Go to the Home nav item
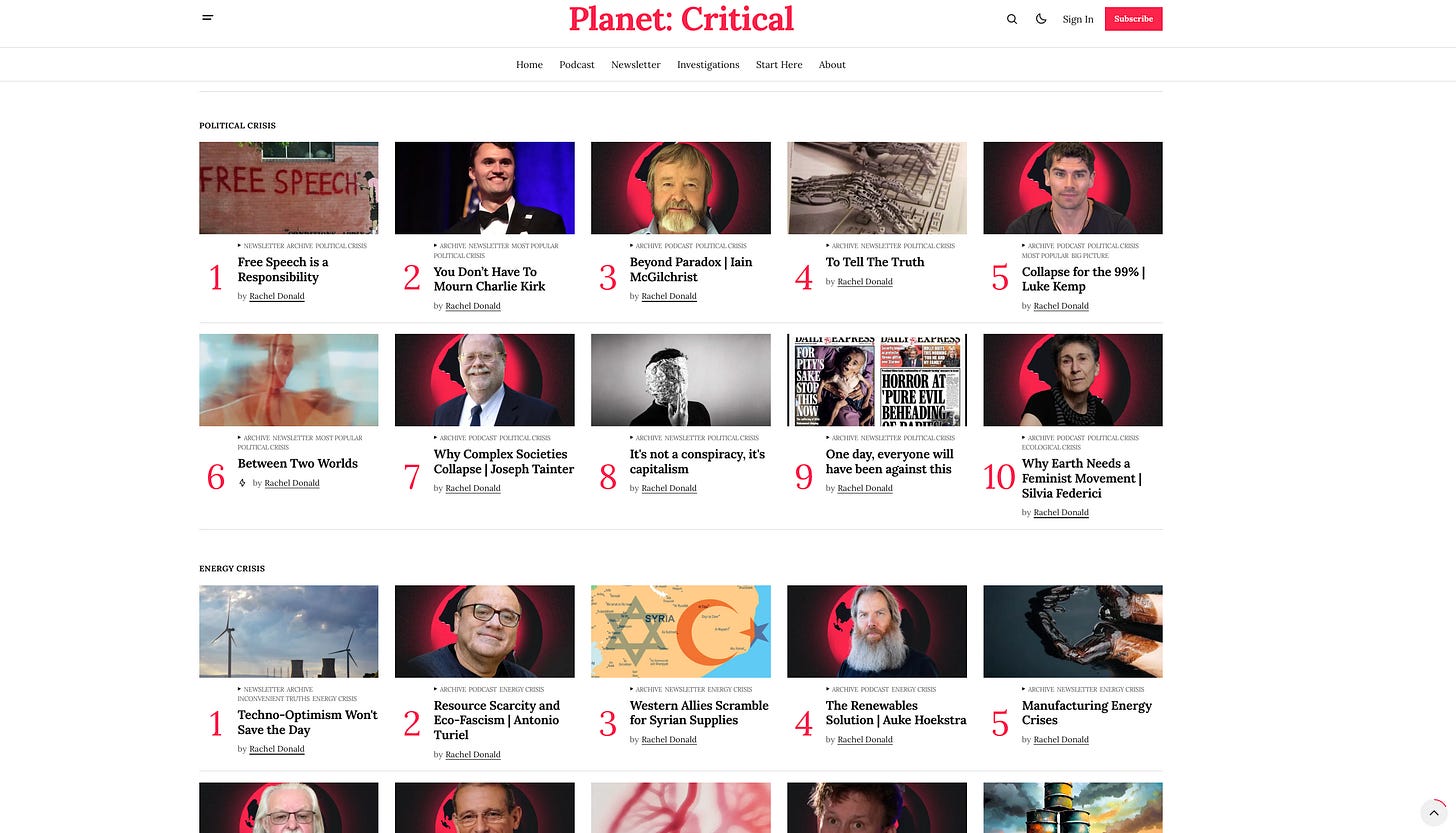 [x=529, y=64]
